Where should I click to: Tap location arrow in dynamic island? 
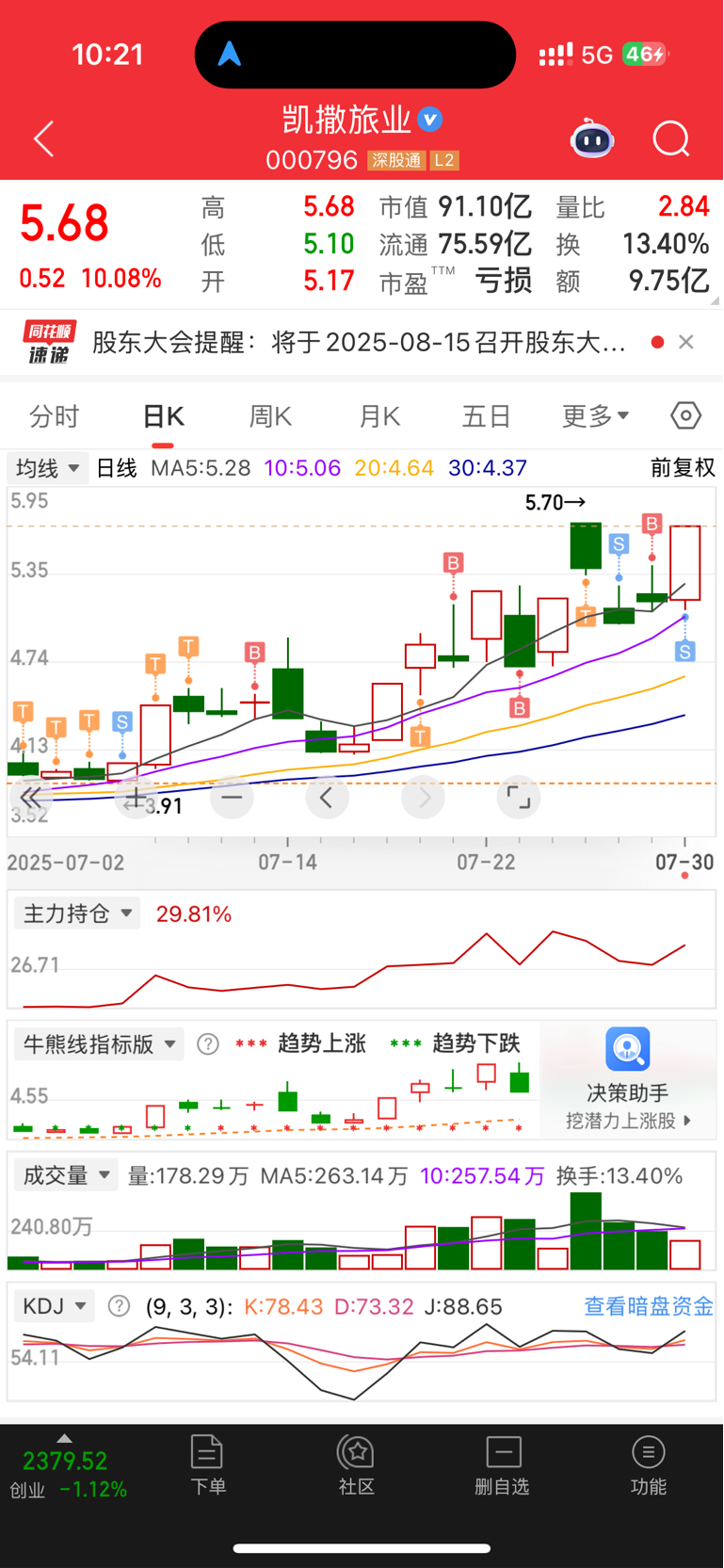click(x=230, y=54)
